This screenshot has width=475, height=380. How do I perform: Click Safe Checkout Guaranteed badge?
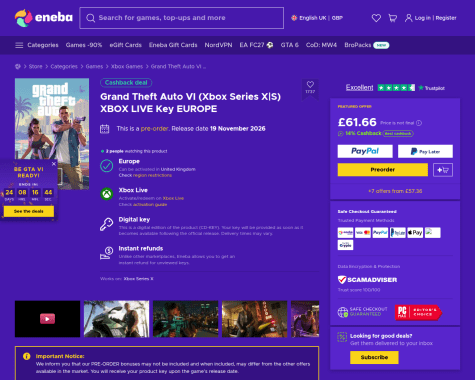click(362, 312)
